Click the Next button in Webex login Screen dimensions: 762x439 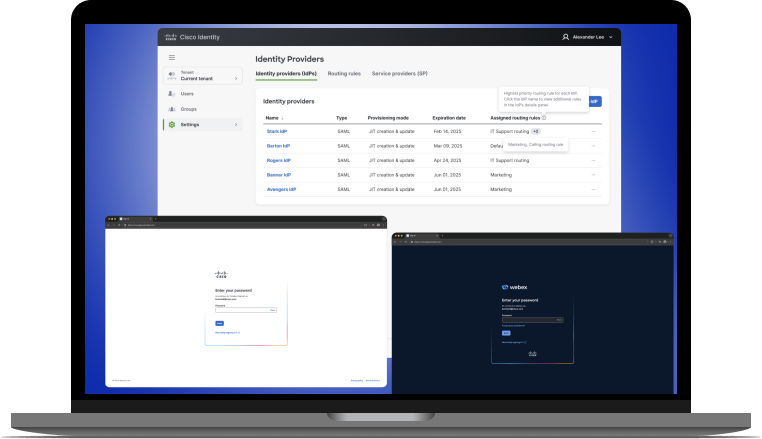[506, 333]
